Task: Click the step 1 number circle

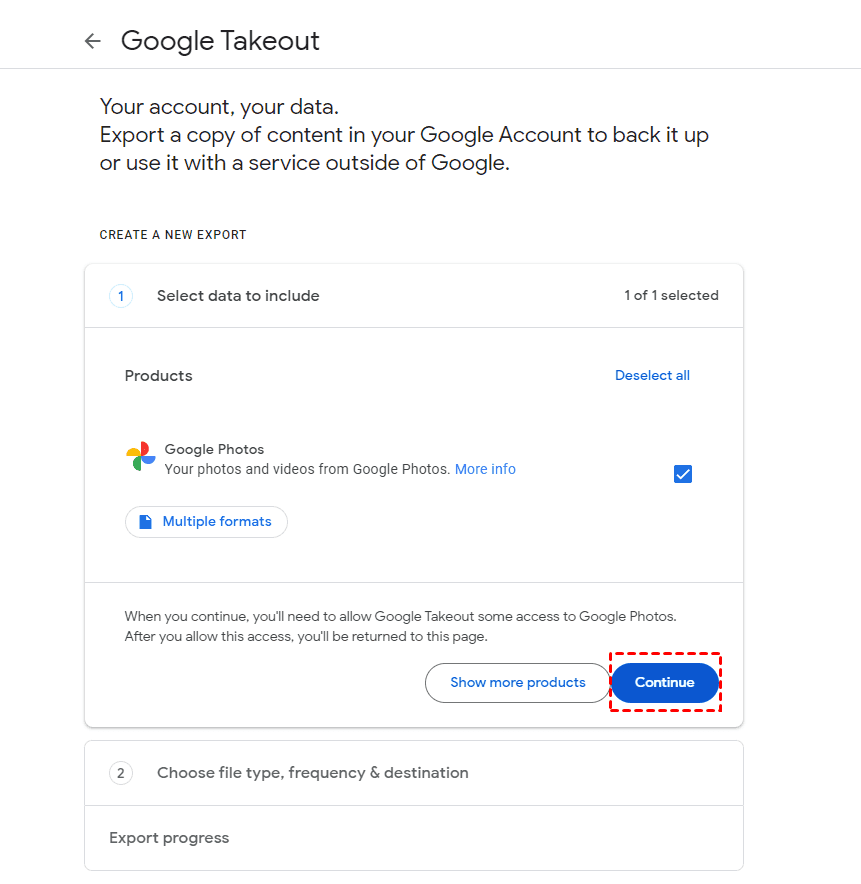Action: coord(121,296)
